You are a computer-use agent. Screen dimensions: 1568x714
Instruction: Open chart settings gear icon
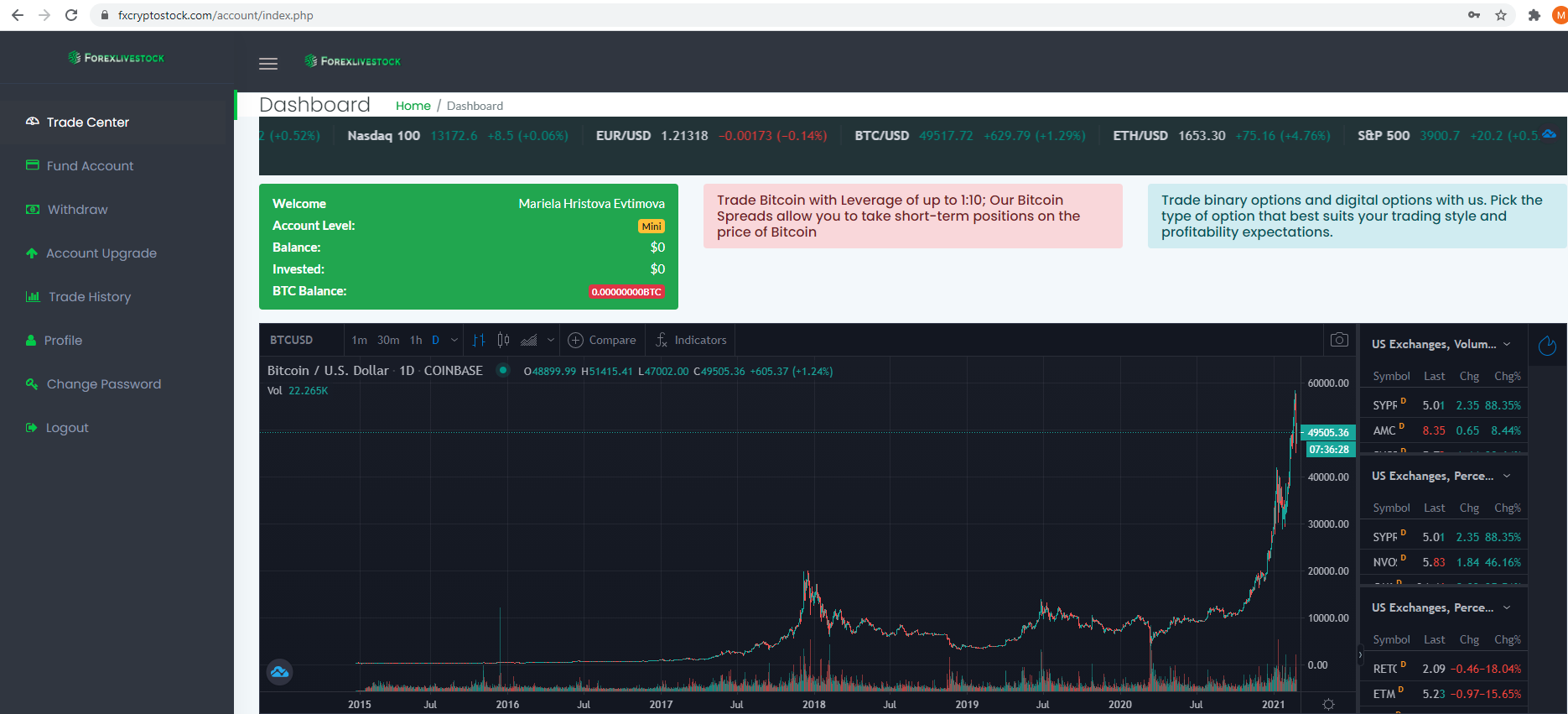(1328, 705)
